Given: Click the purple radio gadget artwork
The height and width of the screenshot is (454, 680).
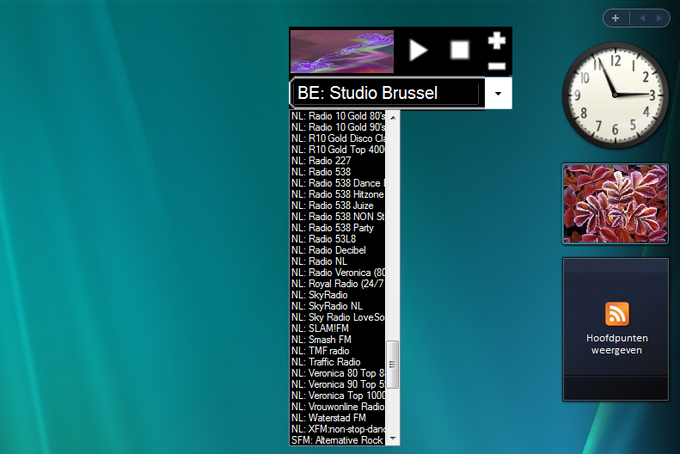Looking at the screenshot, I should (342, 51).
